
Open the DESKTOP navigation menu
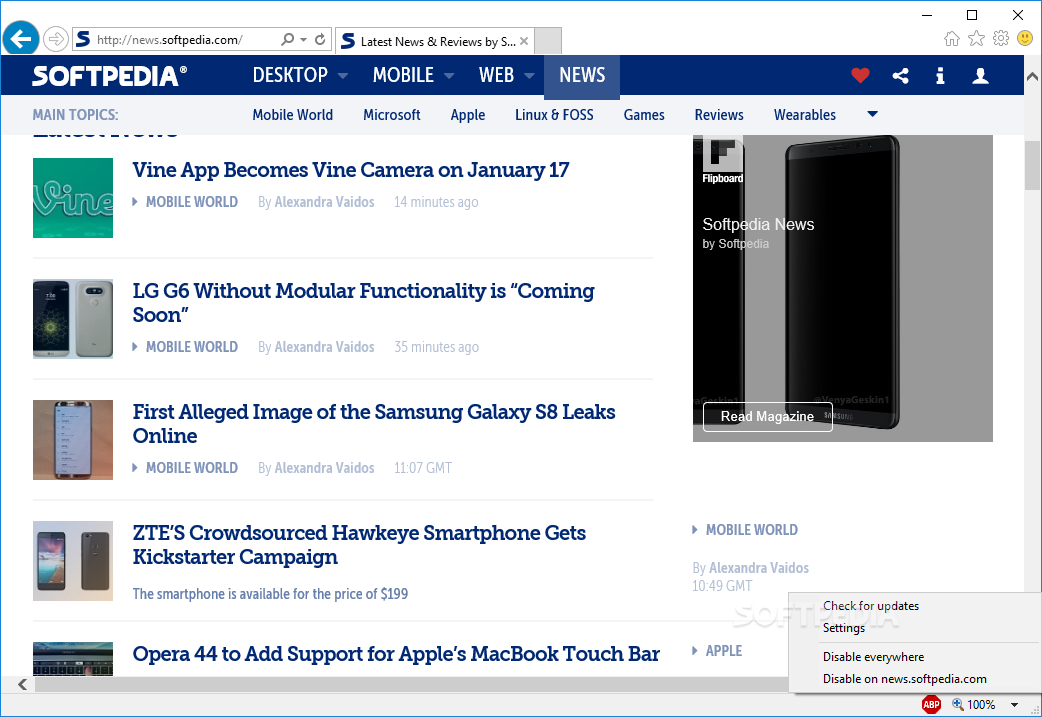(290, 75)
